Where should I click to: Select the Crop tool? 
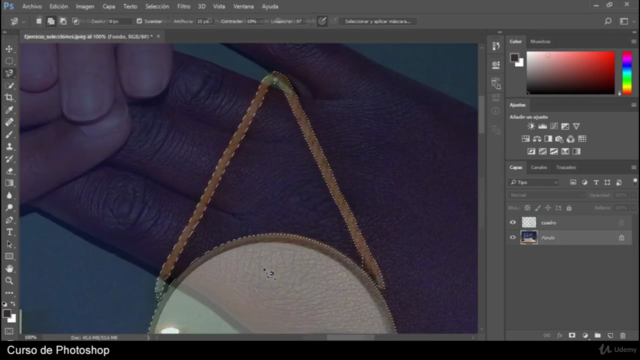click(x=9, y=98)
